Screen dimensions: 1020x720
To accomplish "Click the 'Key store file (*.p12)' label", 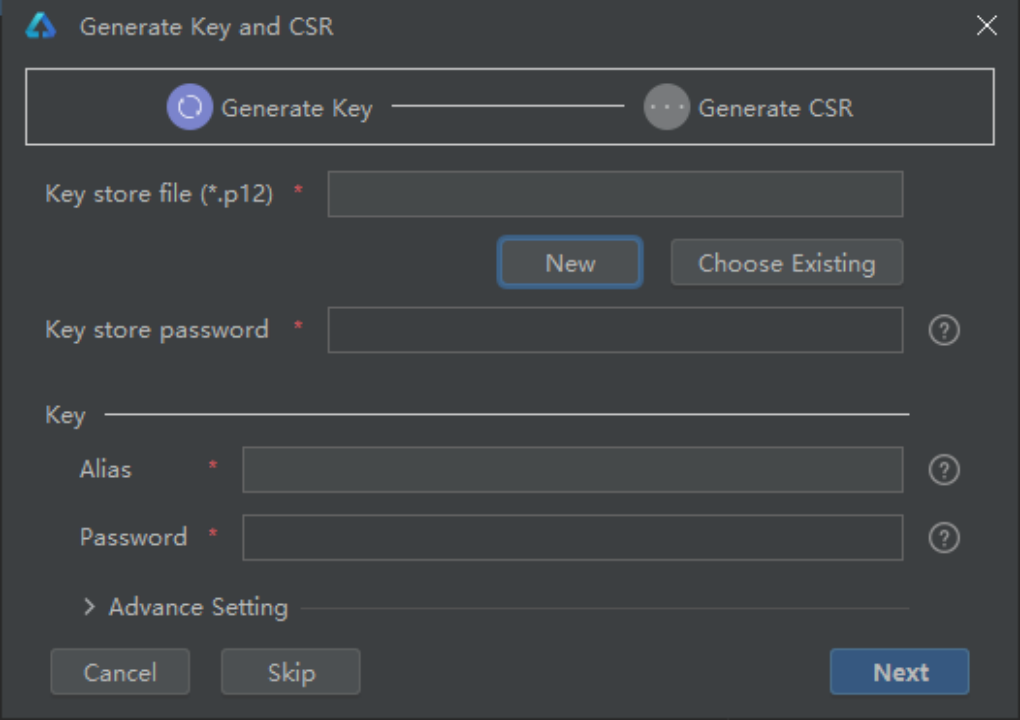I will pyautogui.click(x=159, y=194).
